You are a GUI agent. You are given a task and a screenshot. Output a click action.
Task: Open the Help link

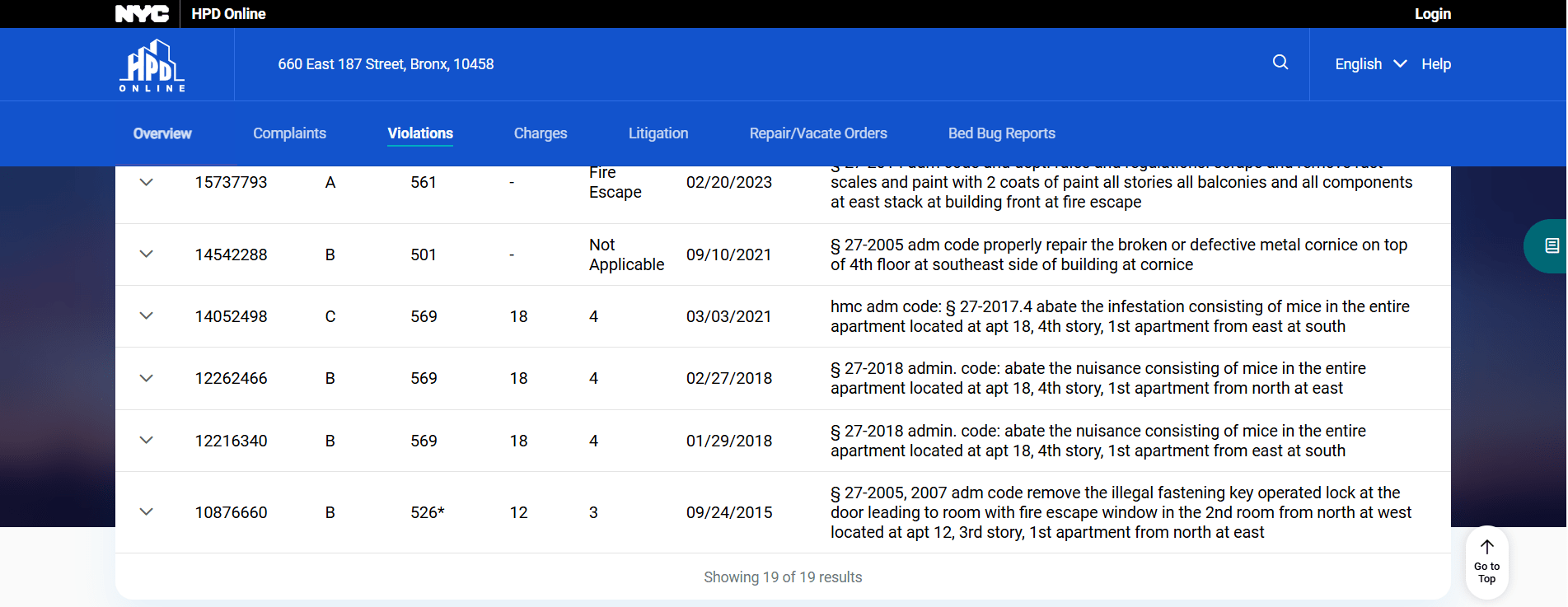click(1435, 64)
